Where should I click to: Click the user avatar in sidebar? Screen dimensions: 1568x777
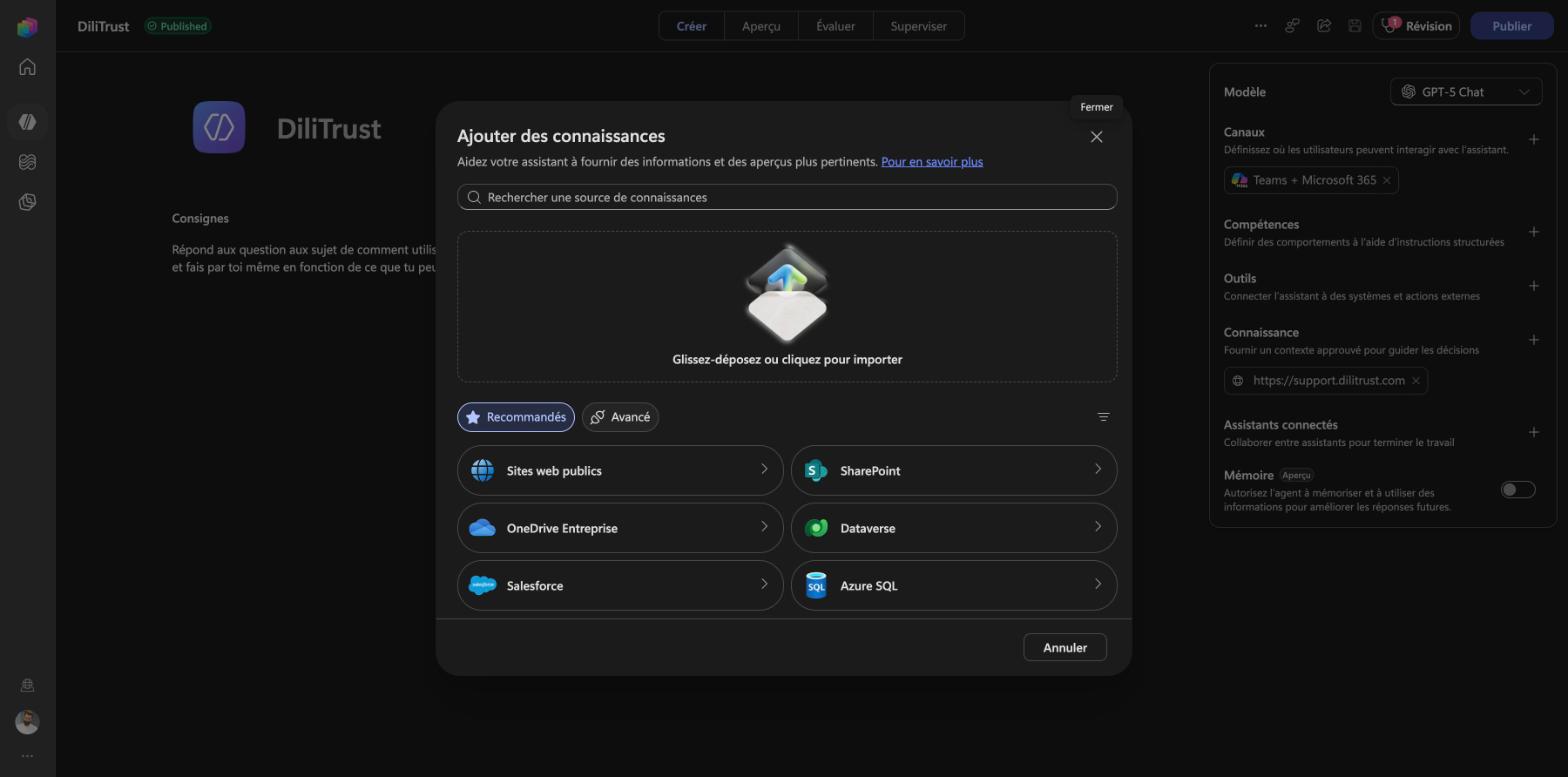(27, 722)
